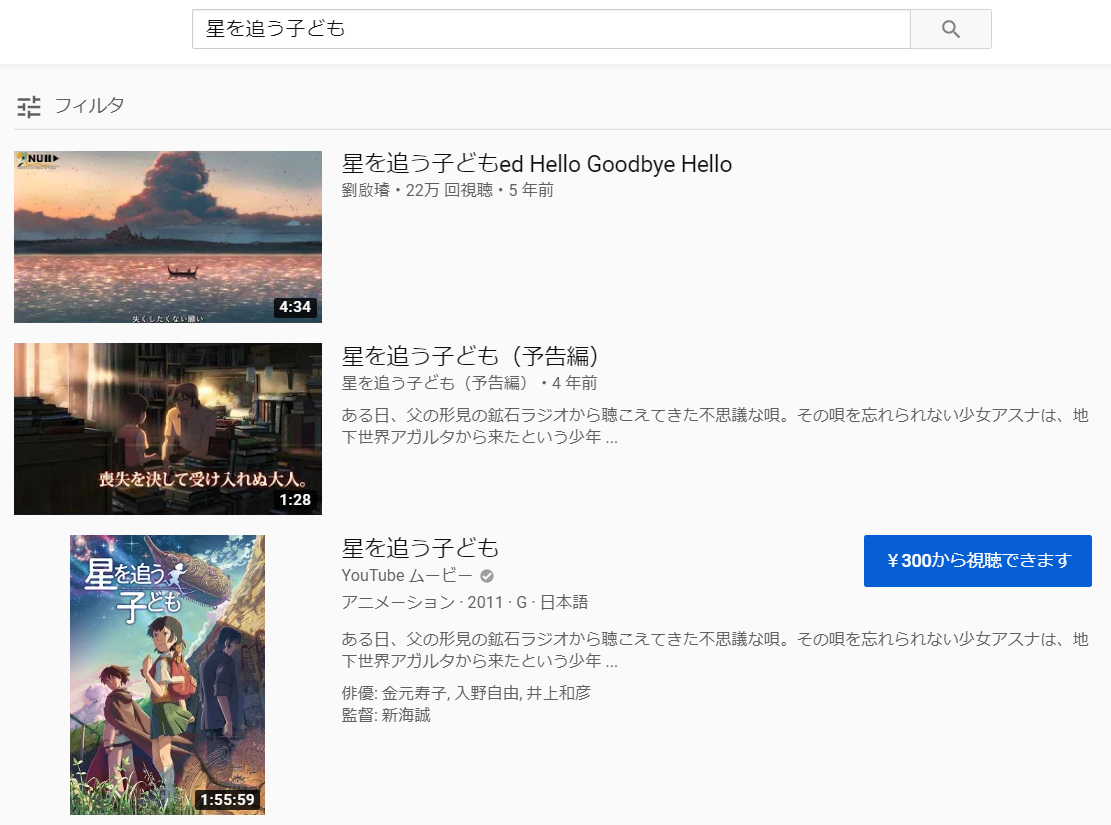Visit the YouTube ムービー channel
The height and width of the screenshot is (825, 1111).
[407, 576]
